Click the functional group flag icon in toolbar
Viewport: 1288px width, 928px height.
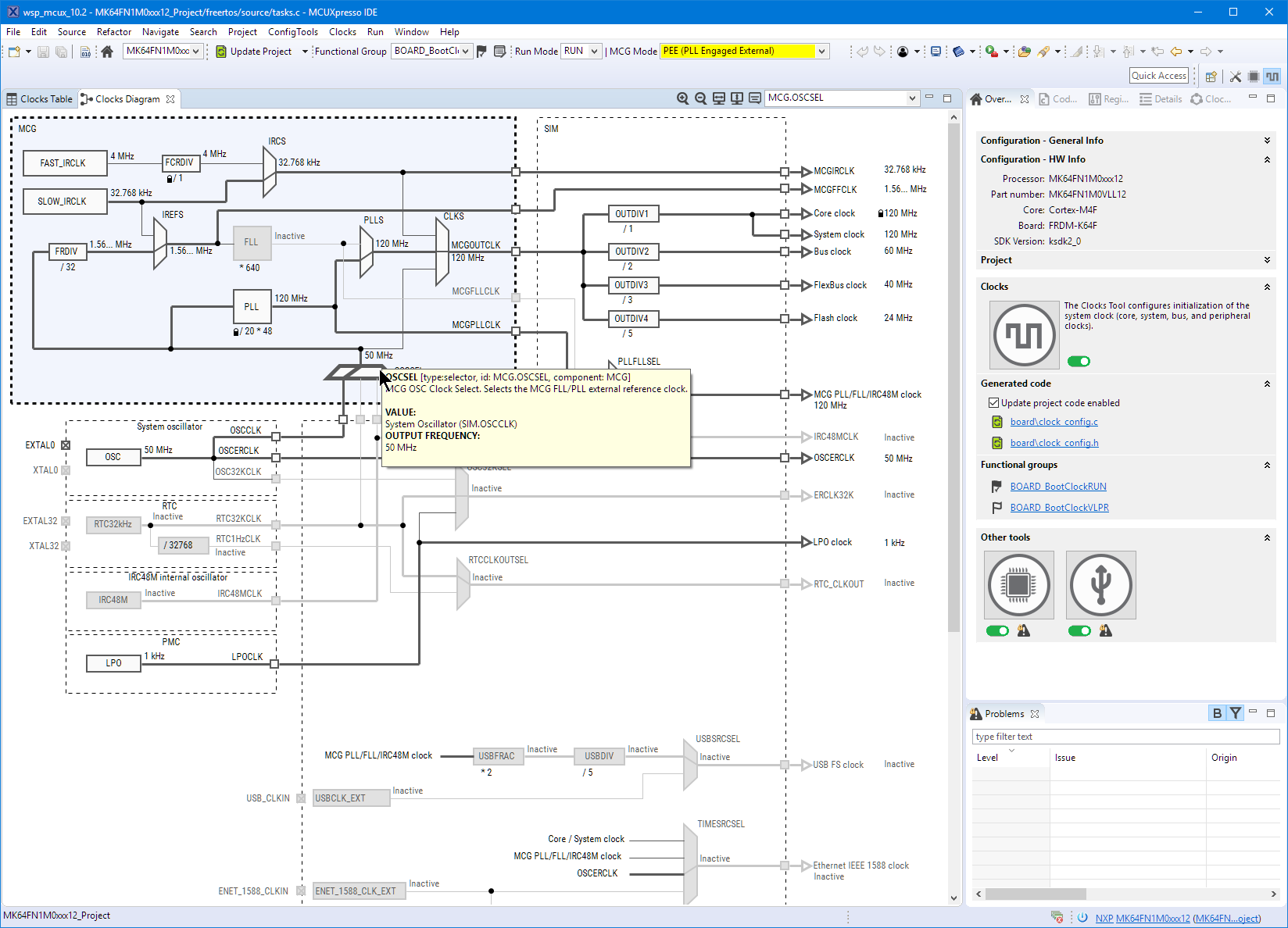click(x=482, y=52)
